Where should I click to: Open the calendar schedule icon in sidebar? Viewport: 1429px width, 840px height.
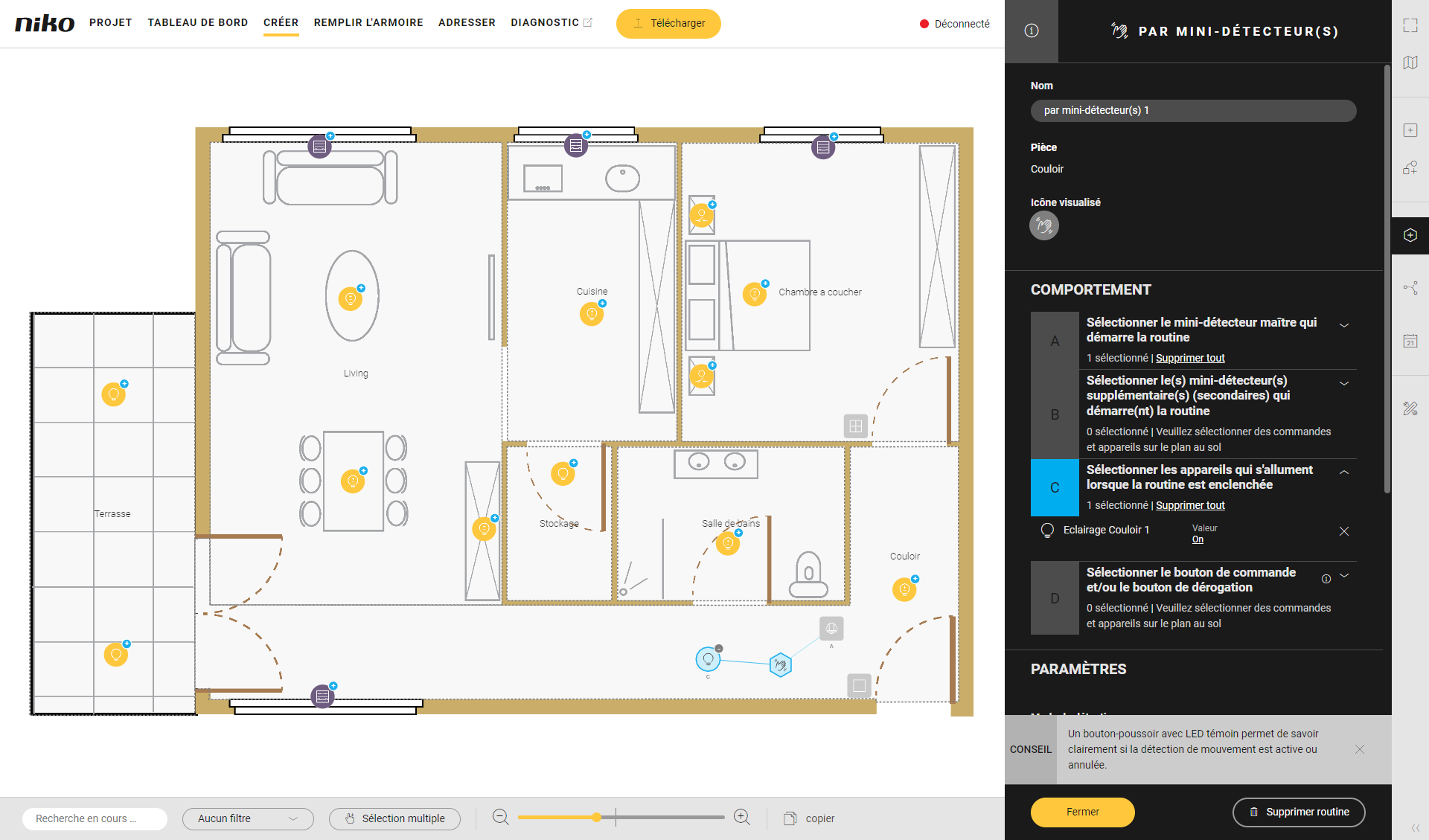(1410, 341)
